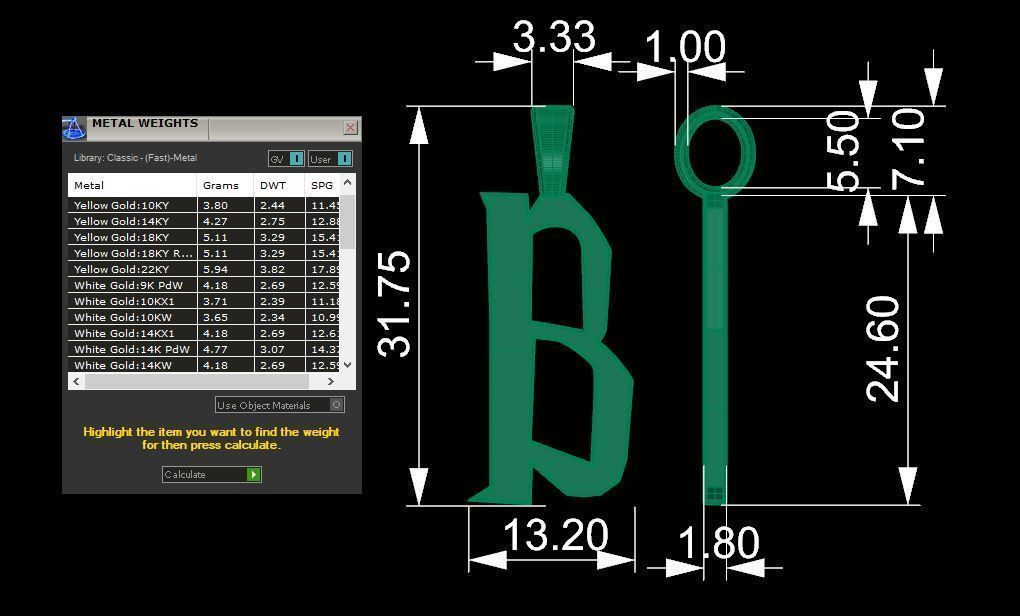1020x616 pixels.
Task: Click the vertical scrollbar thumb in the metal list
Action: [x=348, y=221]
